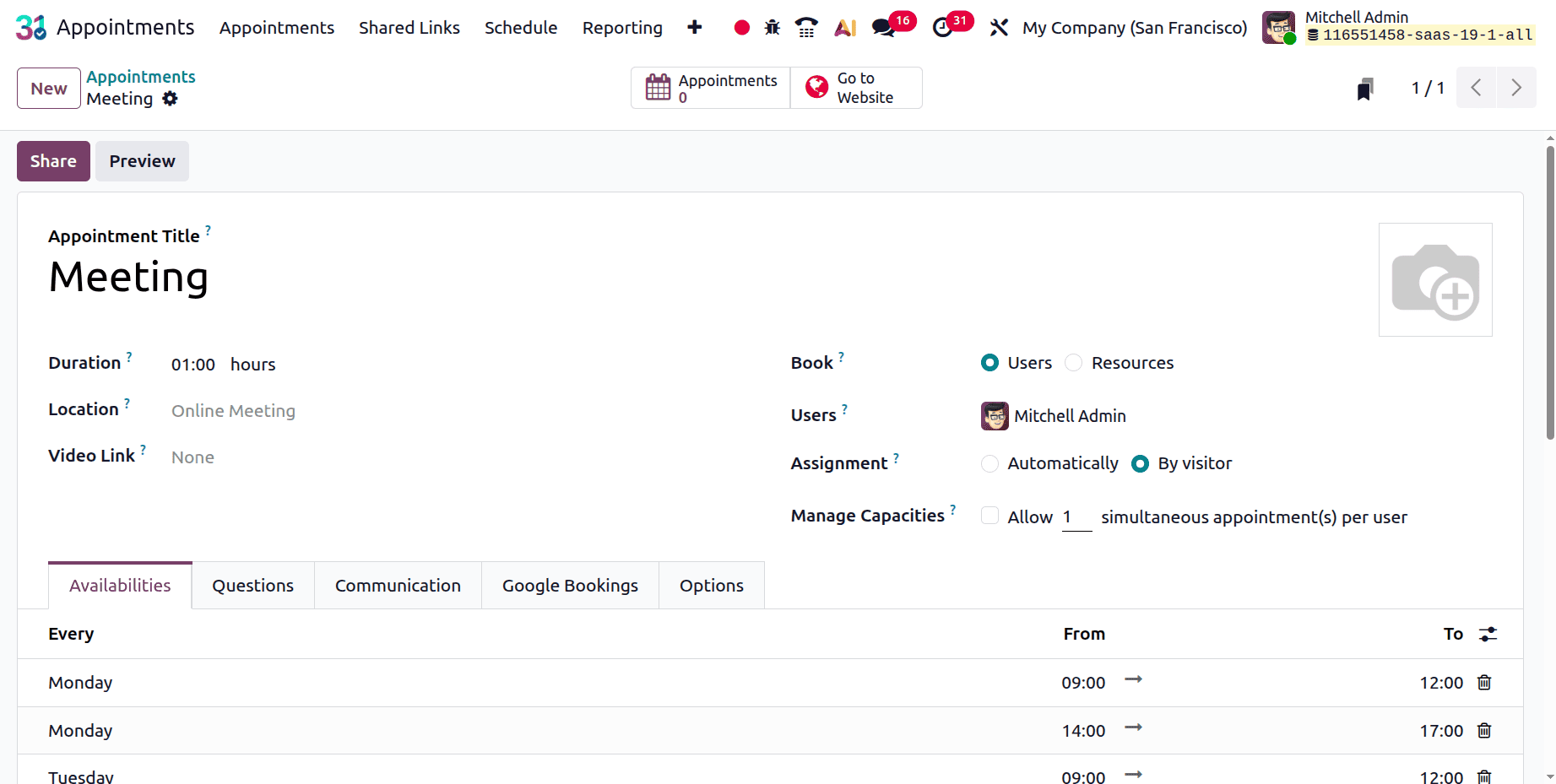This screenshot has height=784, width=1556.
Task: Enable the Manage Capacities Allow checkbox
Action: (989, 516)
